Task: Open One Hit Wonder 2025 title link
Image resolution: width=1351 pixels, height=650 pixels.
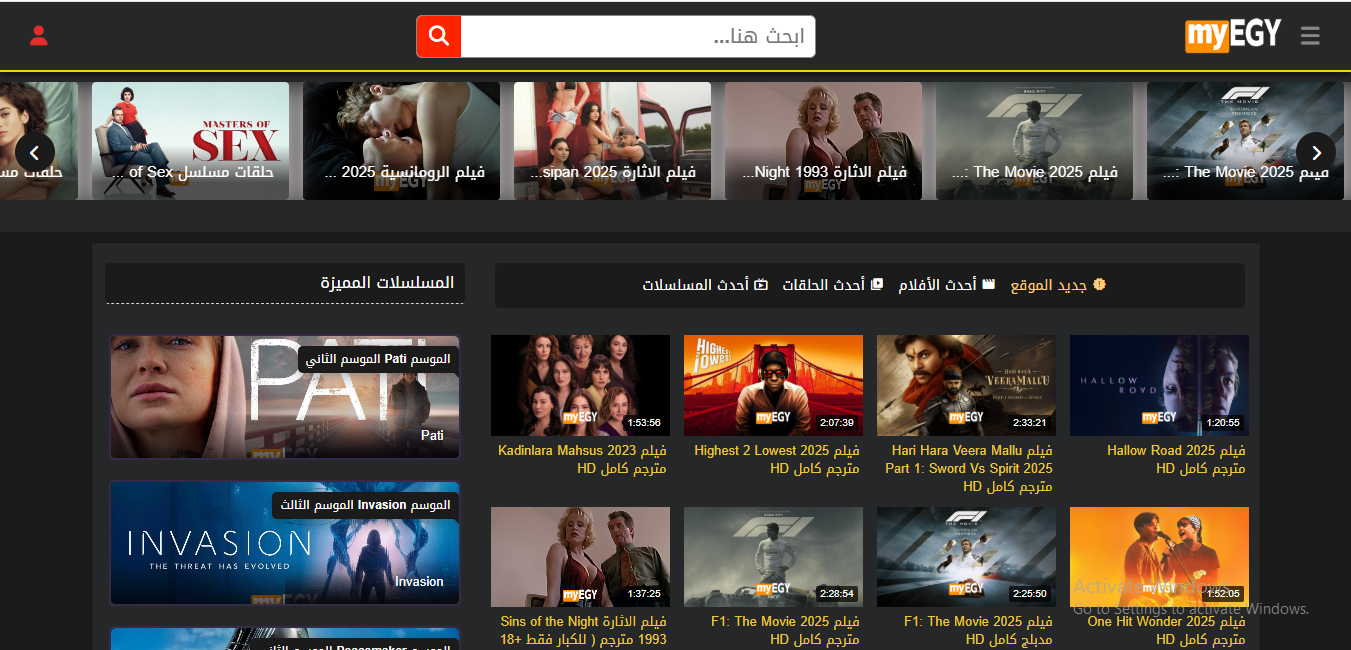Action: tap(1167, 630)
